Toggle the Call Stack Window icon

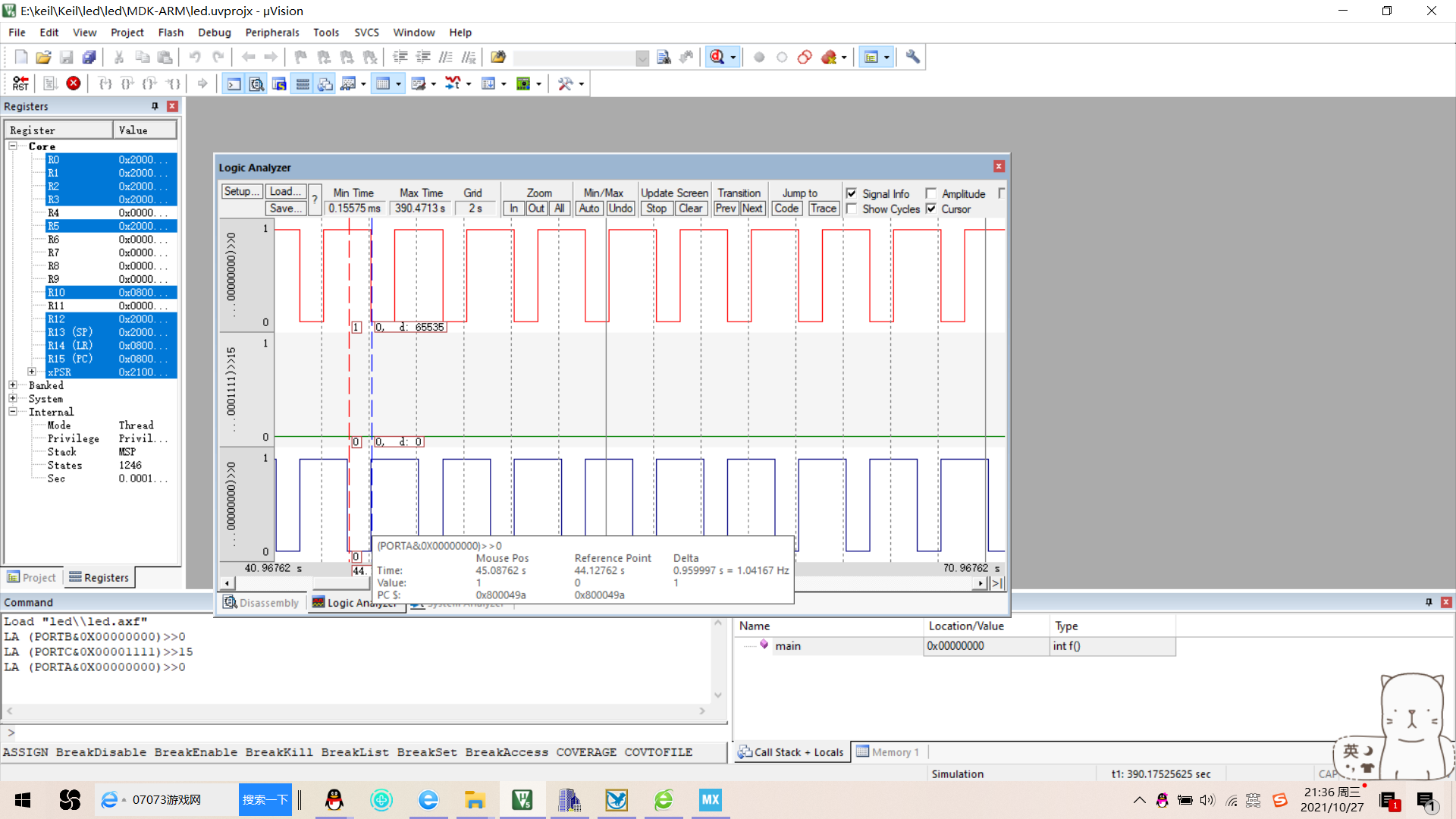point(325,83)
